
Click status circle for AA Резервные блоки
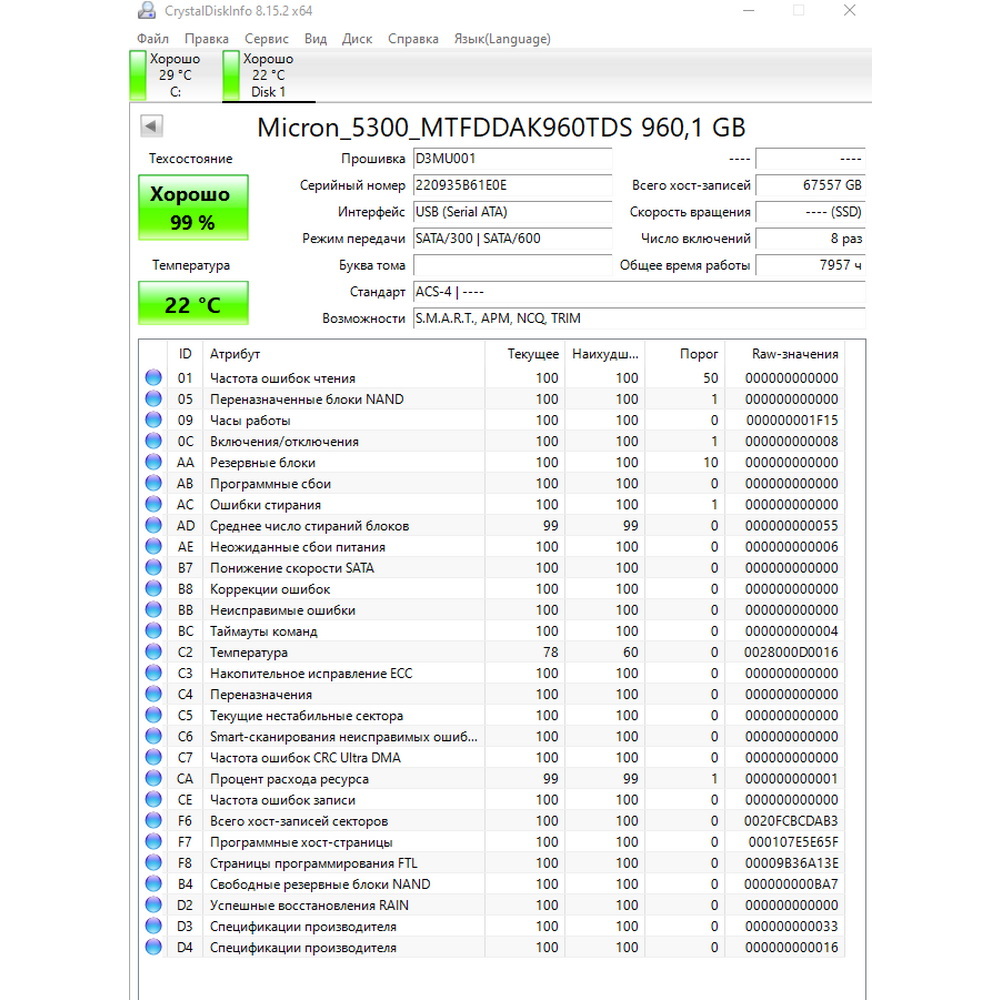(x=154, y=462)
